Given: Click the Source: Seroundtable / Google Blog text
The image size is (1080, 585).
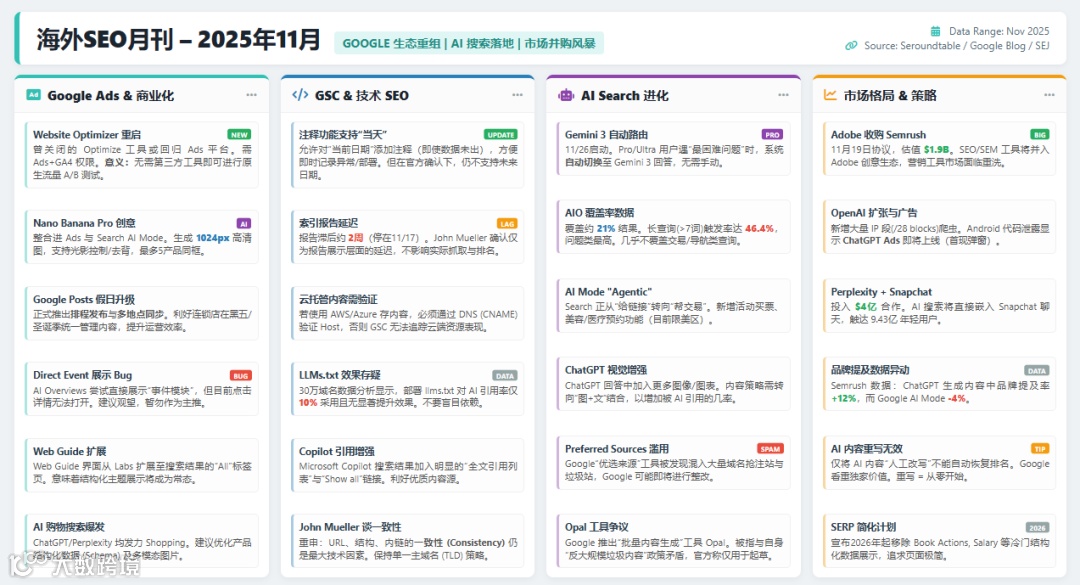Looking at the screenshot, I should 957,45.
